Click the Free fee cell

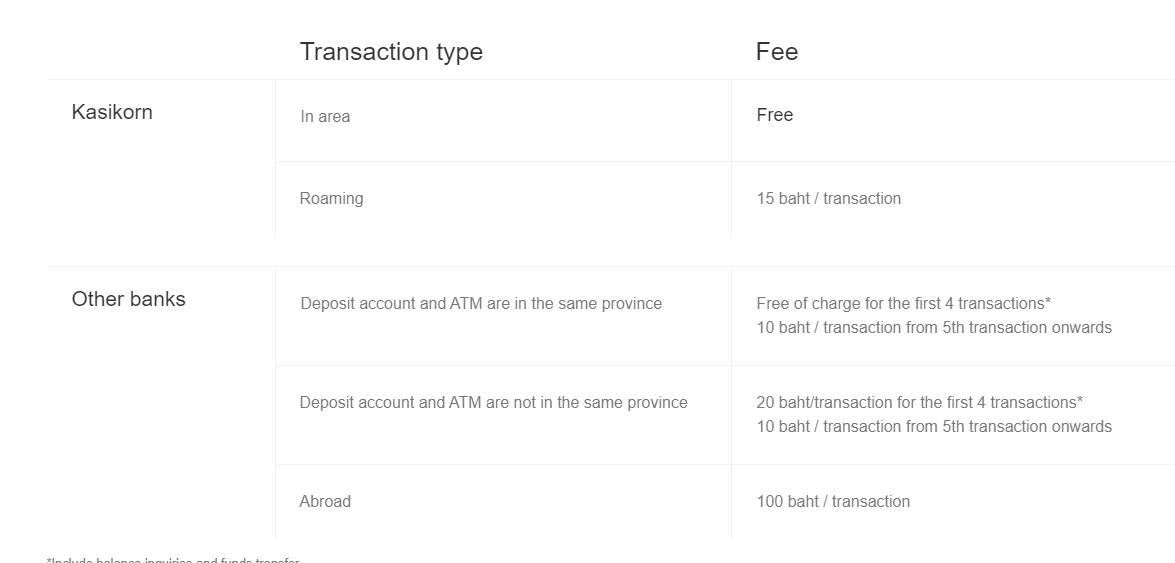pos(775,115)
